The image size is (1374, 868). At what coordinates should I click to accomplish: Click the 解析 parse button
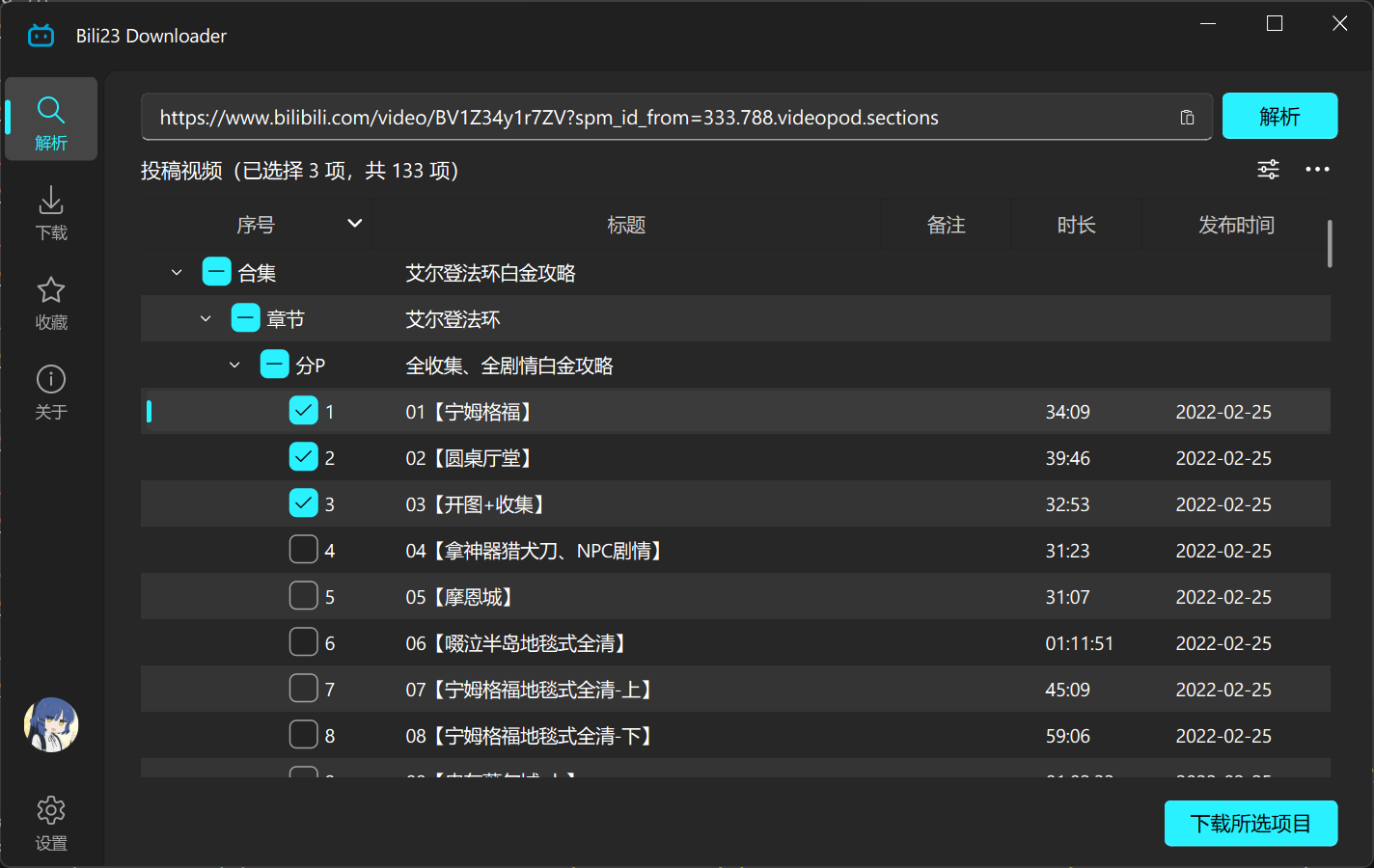coord(1279,117)
